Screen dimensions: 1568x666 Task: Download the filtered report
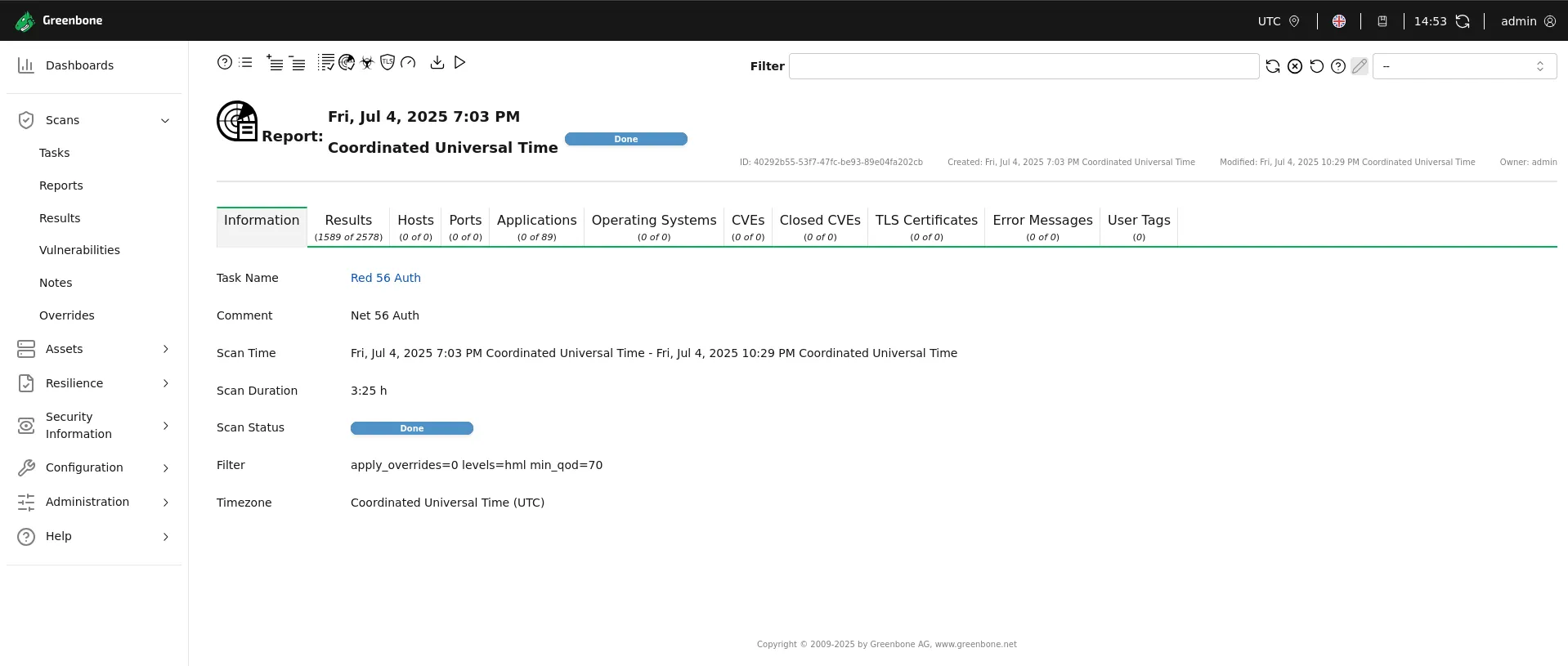click(437, 62)
